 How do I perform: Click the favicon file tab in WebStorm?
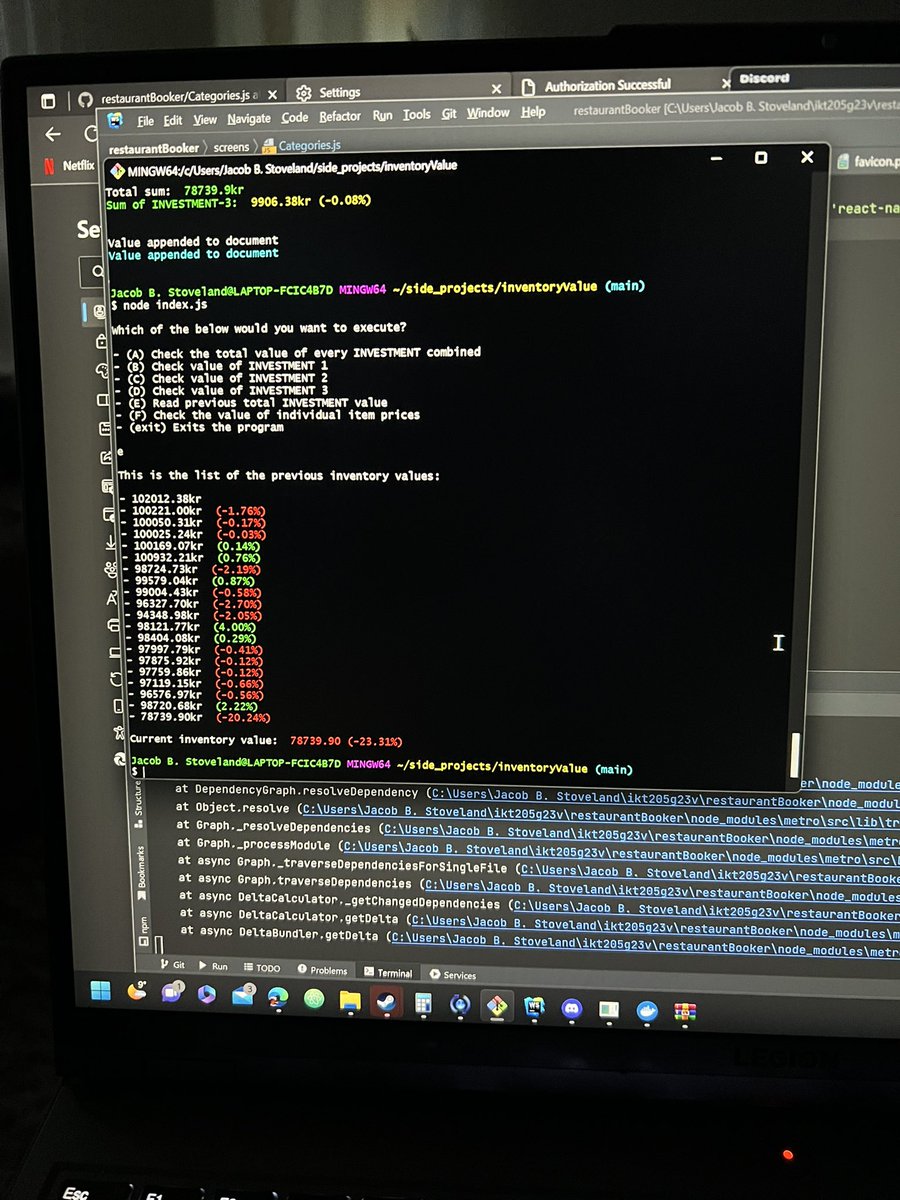(868, 159)
